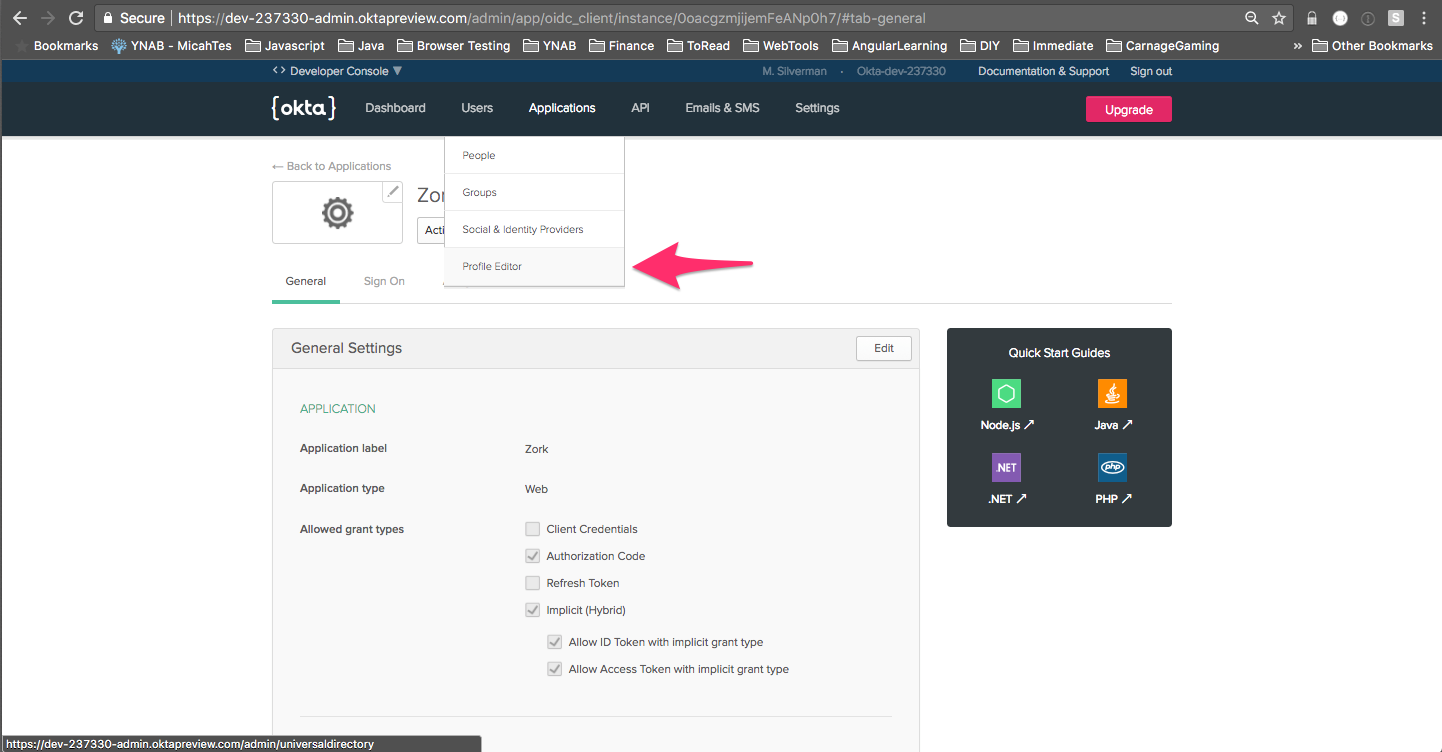This screenshot has height=752, width=1442.
Task: Open the Users menu in the navbar
Action: coord(477,108)
